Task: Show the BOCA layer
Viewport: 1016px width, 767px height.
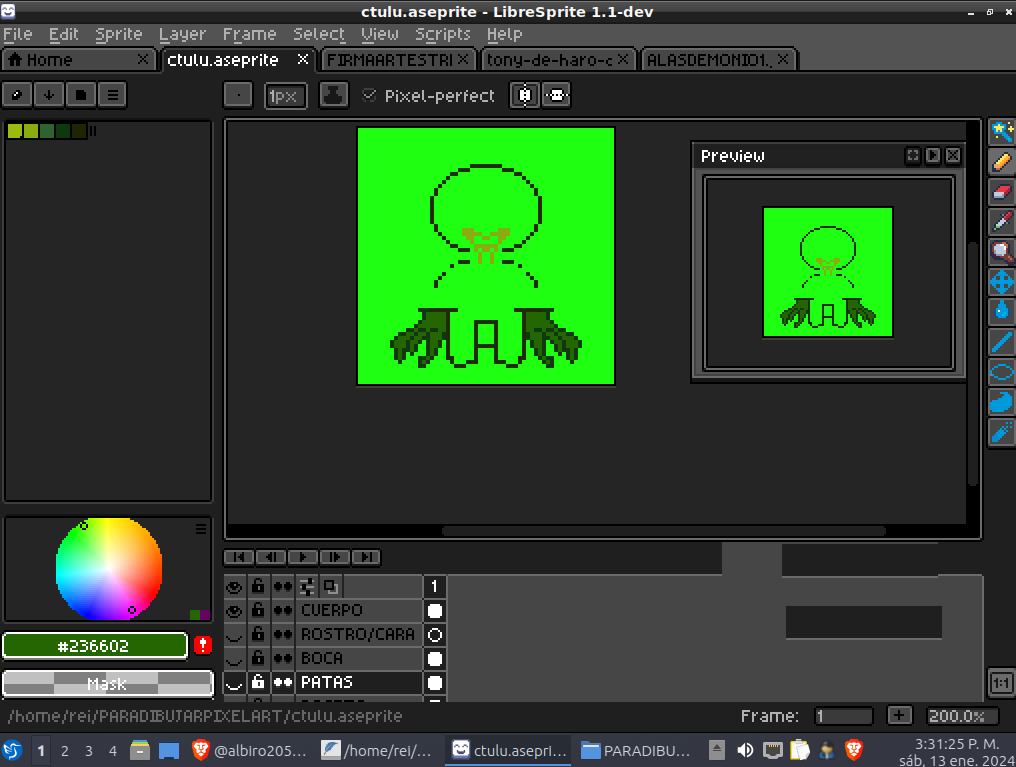Action: (x=235, y=658)
